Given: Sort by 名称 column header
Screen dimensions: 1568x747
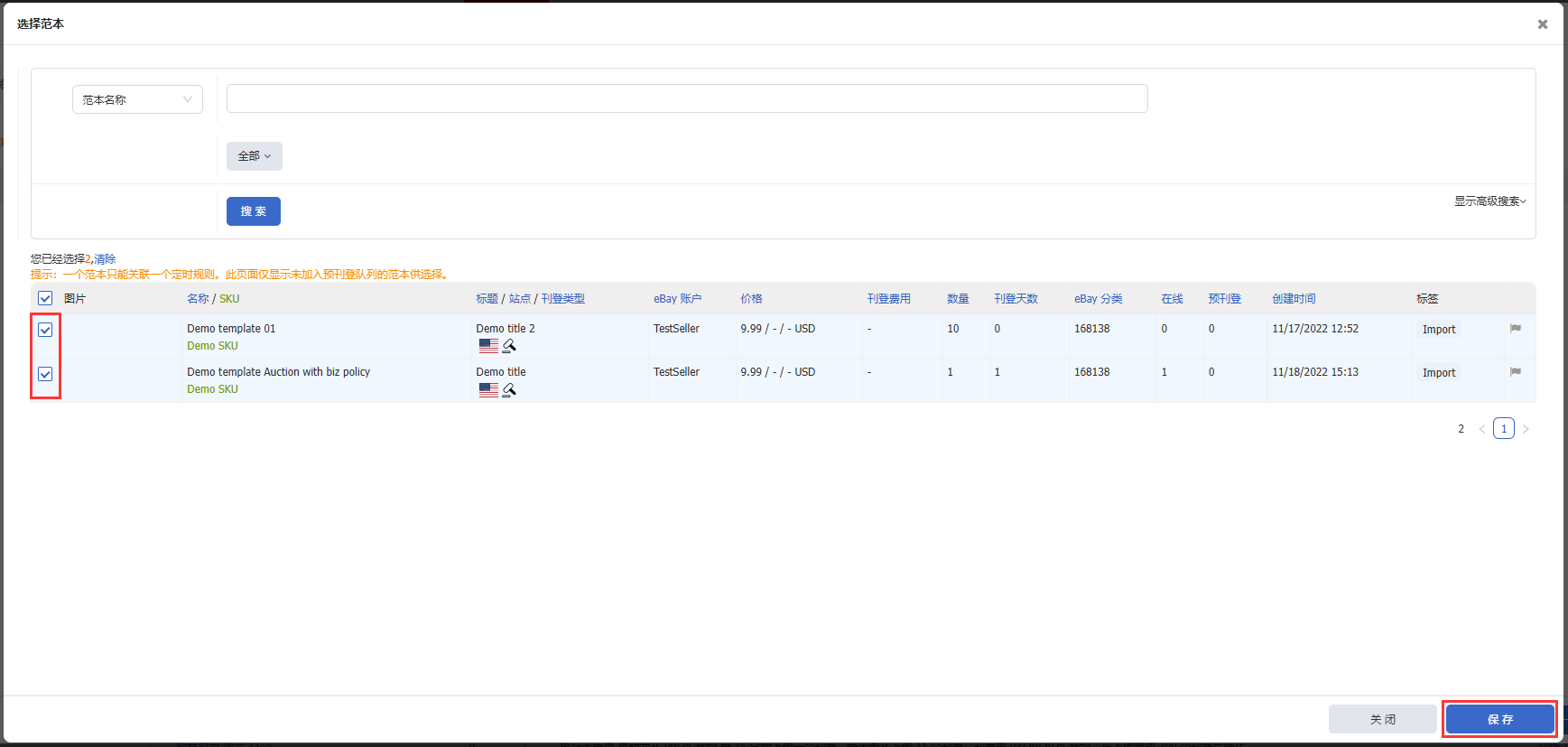Looking at the screenshot, I should (198, 299).
